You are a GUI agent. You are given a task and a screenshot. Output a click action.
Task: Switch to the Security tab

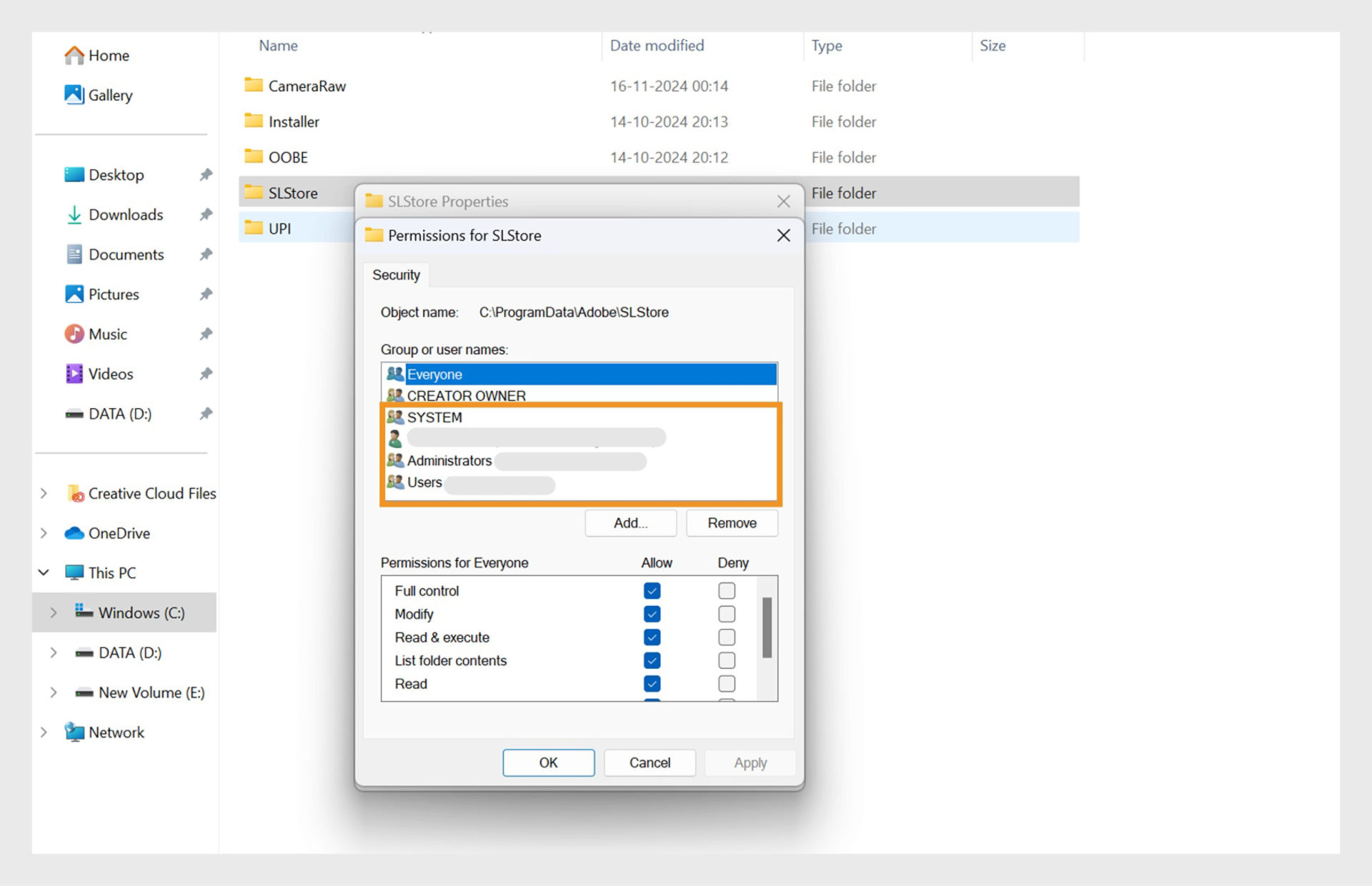tap(396, 274)
